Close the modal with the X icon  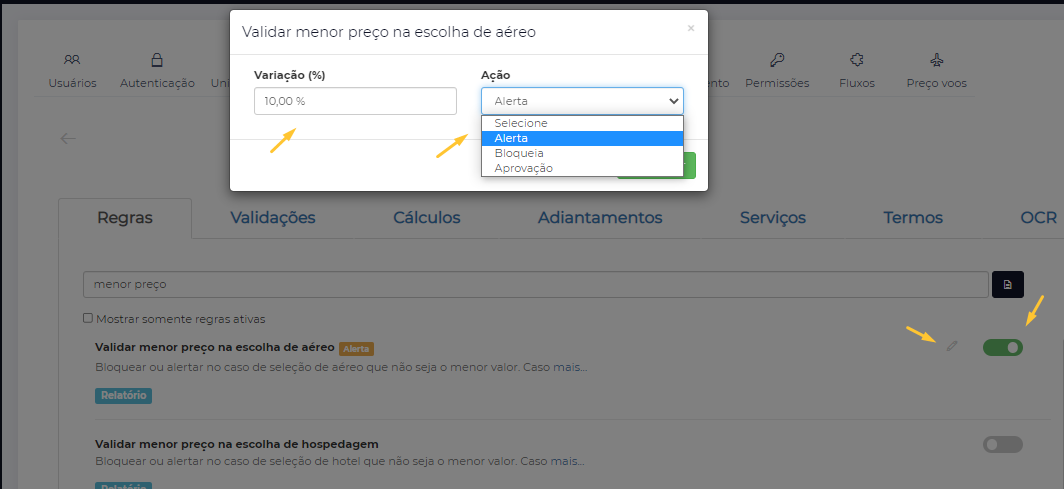(x=690, y=29)
